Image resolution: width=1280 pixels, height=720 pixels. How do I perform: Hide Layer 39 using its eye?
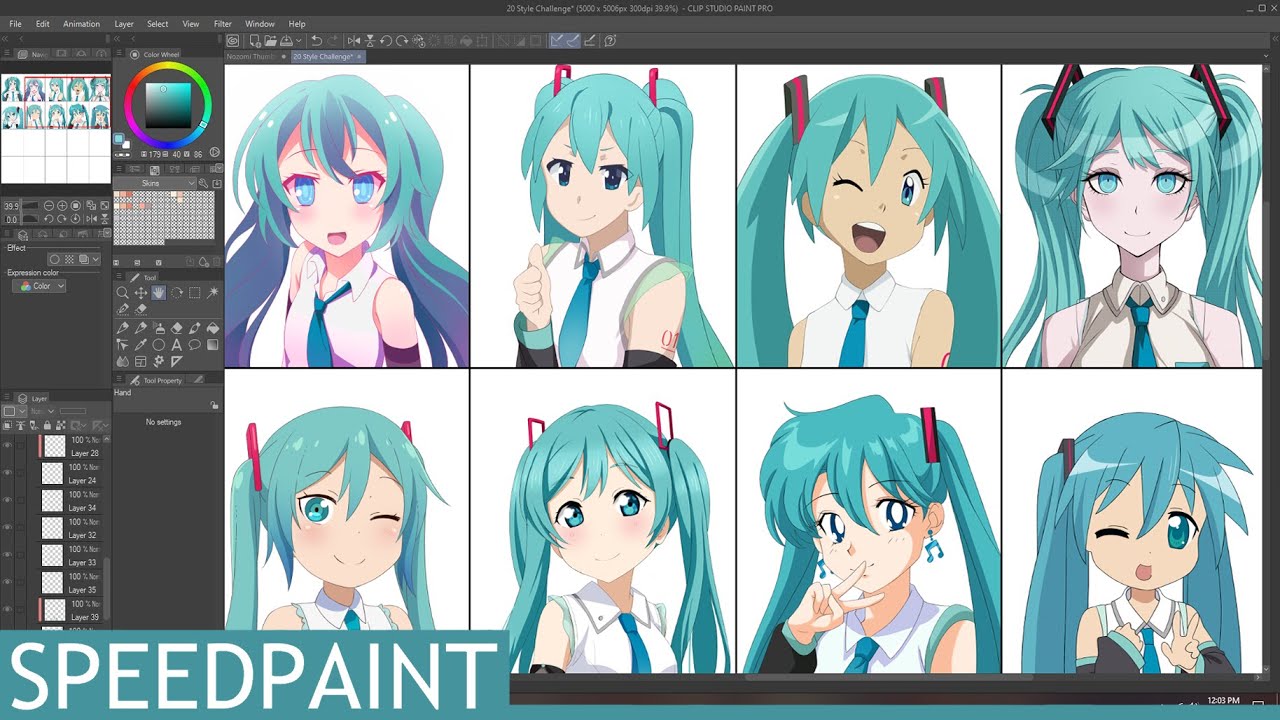(x=7, y=609)
